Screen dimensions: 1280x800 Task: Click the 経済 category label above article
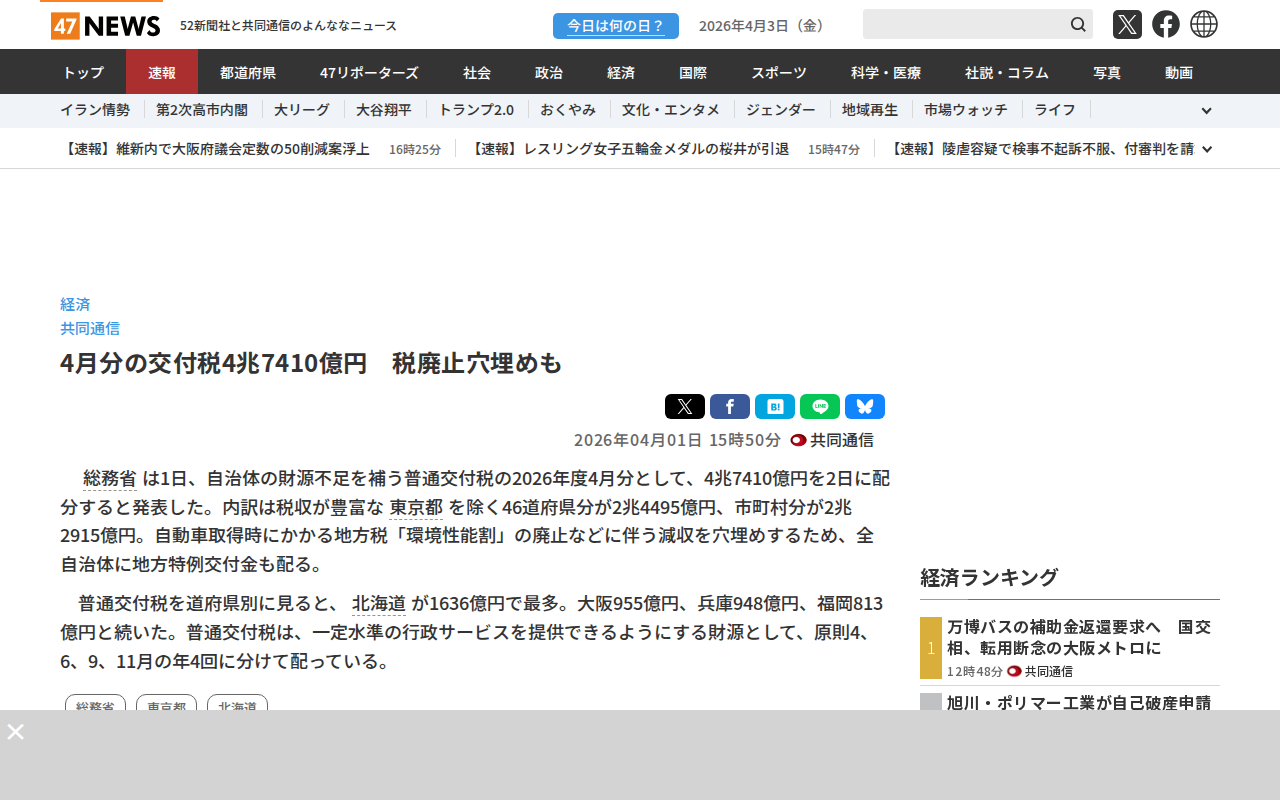tap(75, 304)
